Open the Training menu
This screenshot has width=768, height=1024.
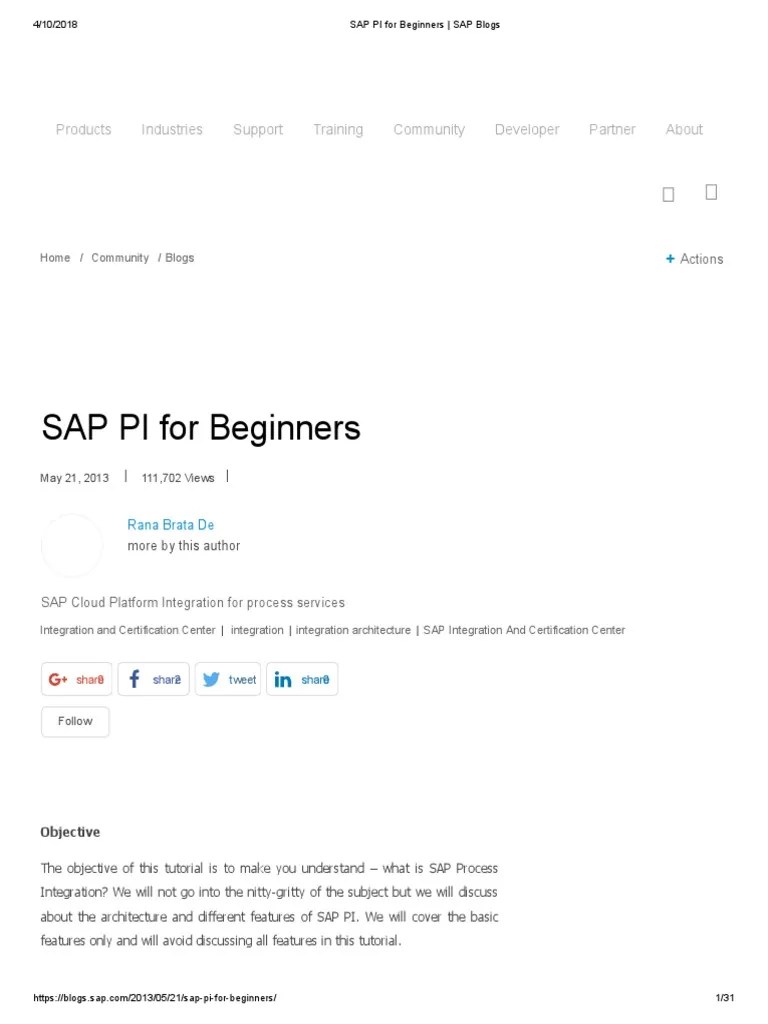pyautogui.click(x=337, y=129)
